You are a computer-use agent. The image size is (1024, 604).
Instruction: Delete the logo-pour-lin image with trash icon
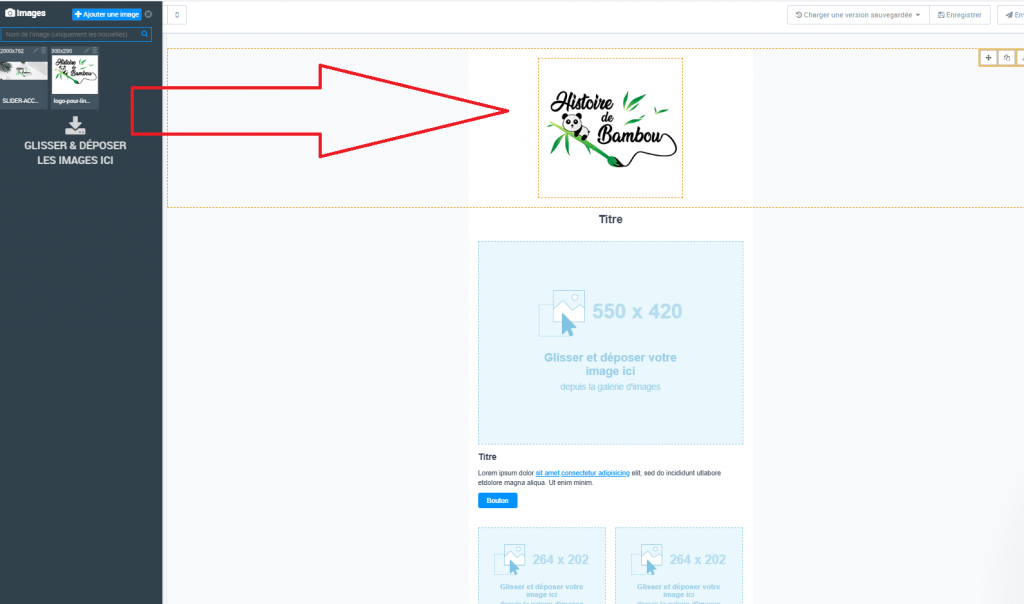click(x=95, y=50)
